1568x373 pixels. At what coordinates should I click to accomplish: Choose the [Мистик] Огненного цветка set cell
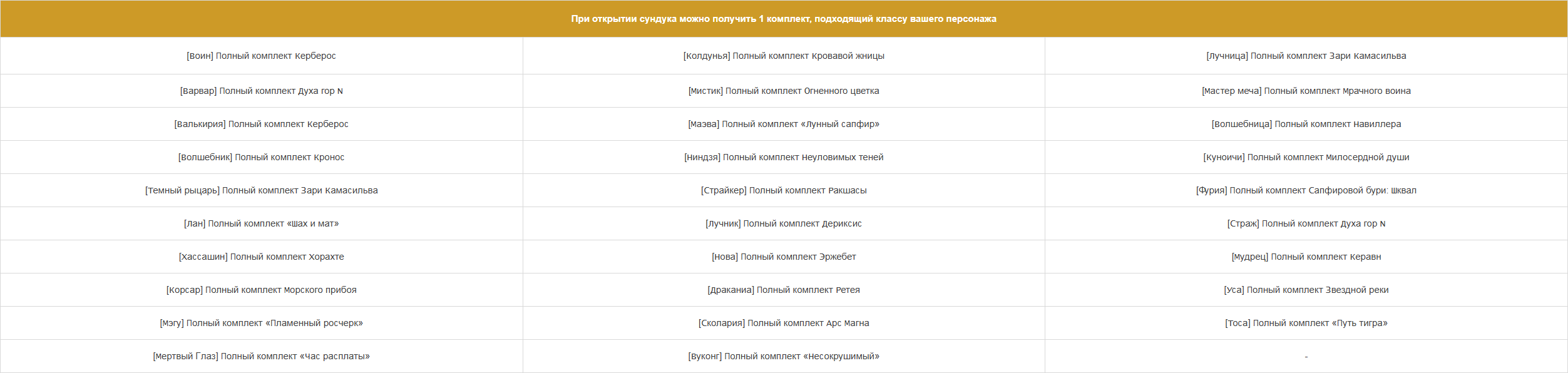point(784,91)
